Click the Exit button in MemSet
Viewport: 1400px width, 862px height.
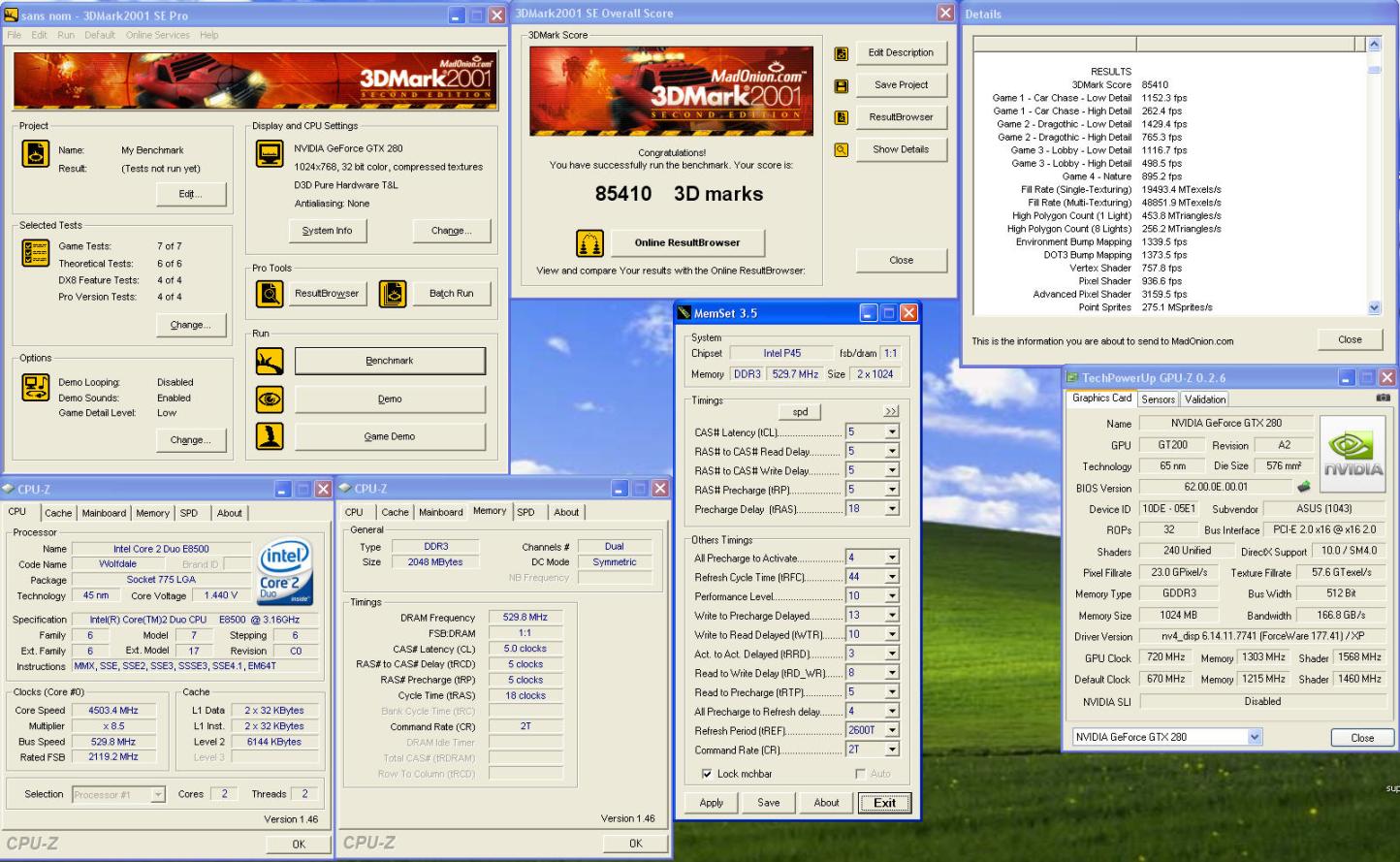coord(884,803)
